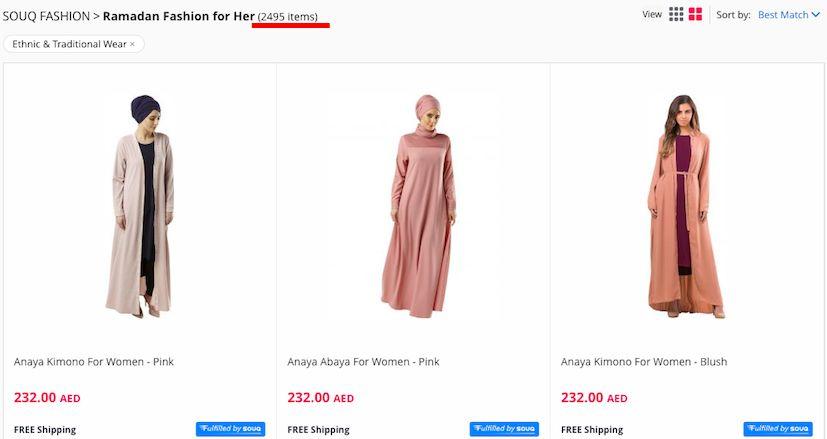
Task: Click Fulfilled by Souq badge on blush kimono
Action: pos(777,429)
